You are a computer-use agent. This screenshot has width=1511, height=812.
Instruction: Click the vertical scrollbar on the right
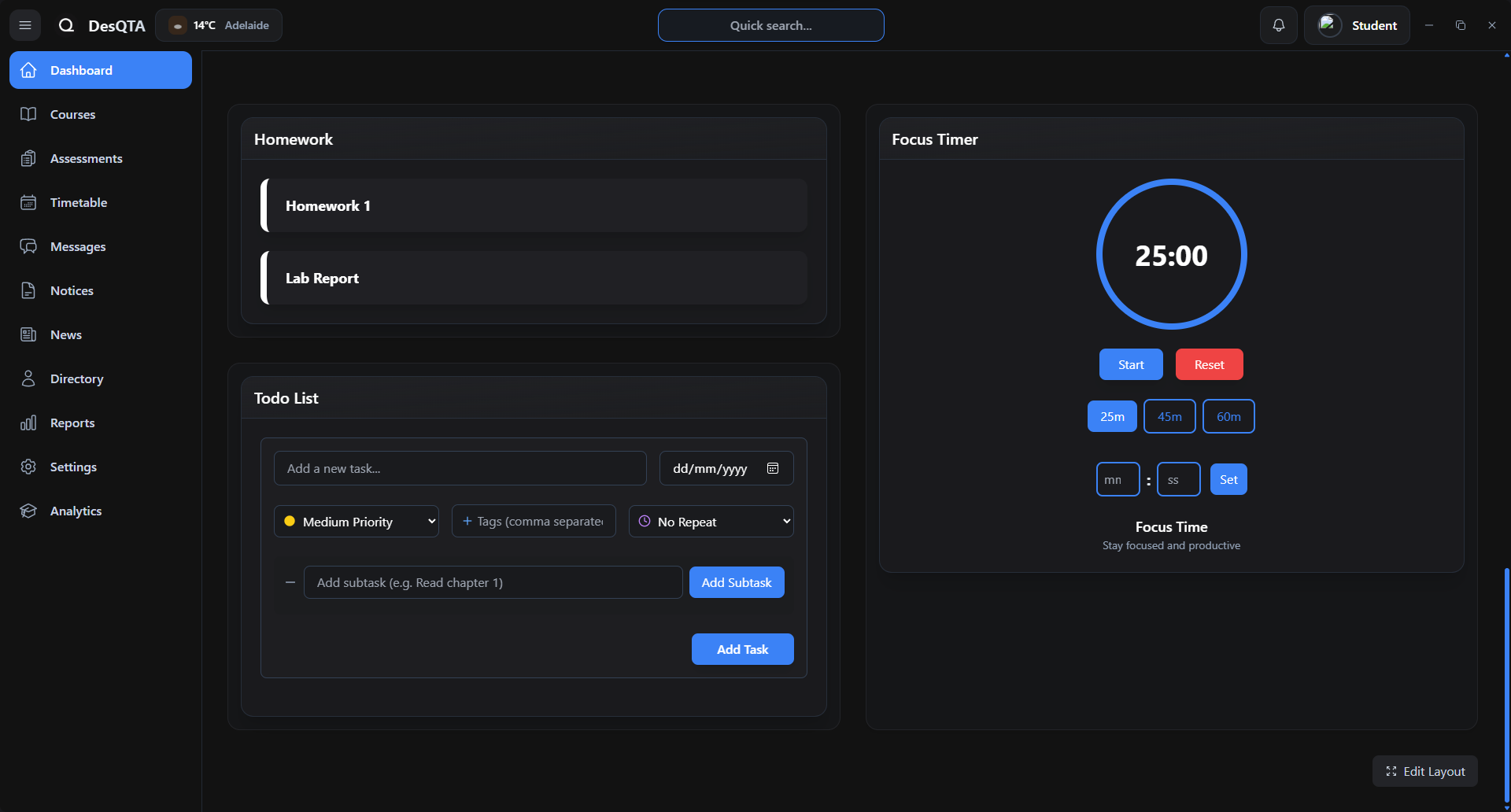(x=1506, y=685)
